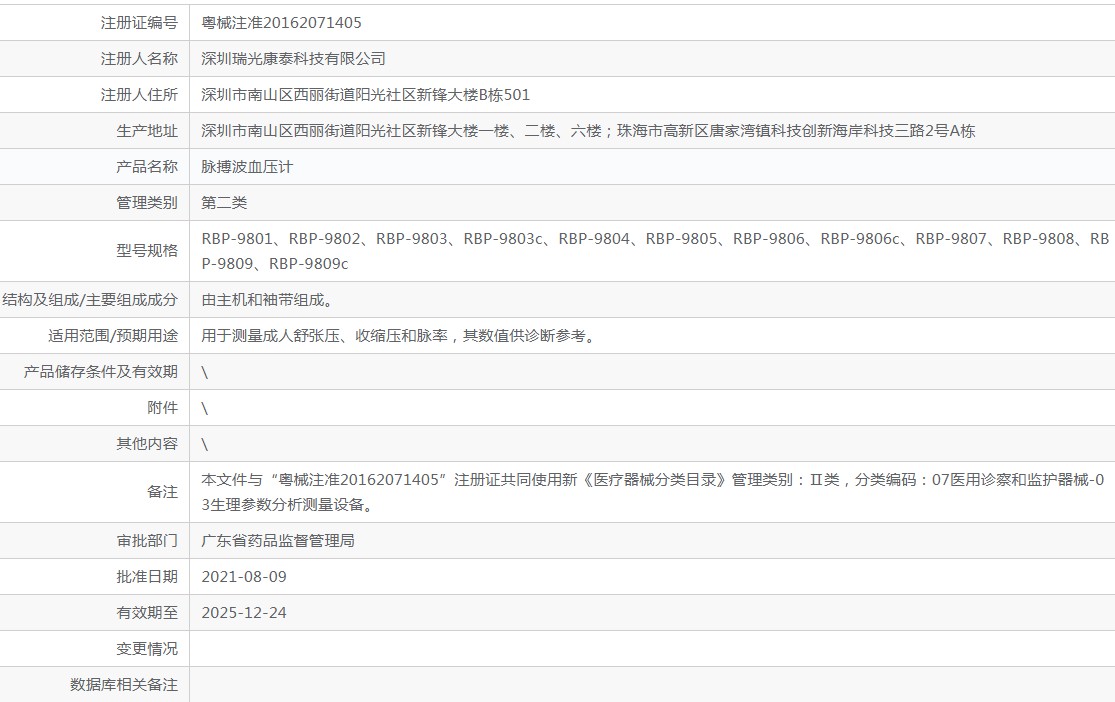This screenshot has width=1115, height=702.
Task: Select intended use text 用于测量成人舒张压
Action: (x=400, y=336)
